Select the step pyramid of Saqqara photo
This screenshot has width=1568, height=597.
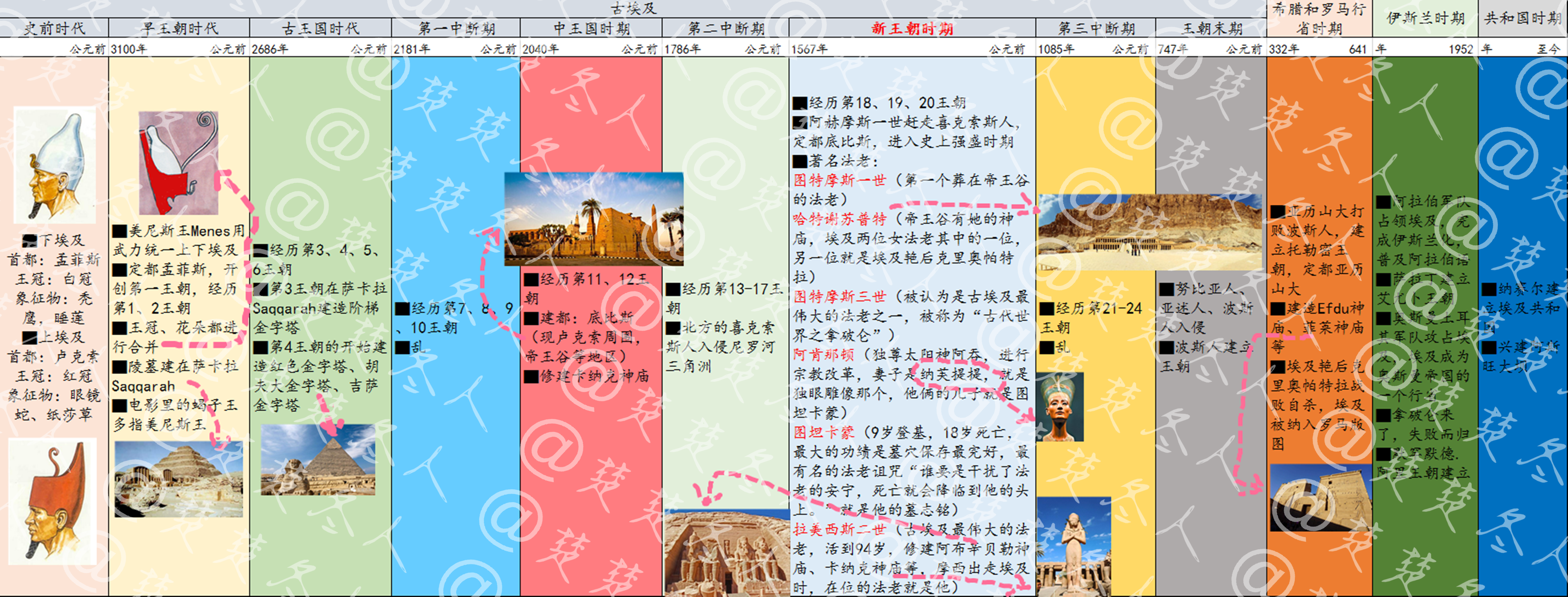[x=178, y=479]
